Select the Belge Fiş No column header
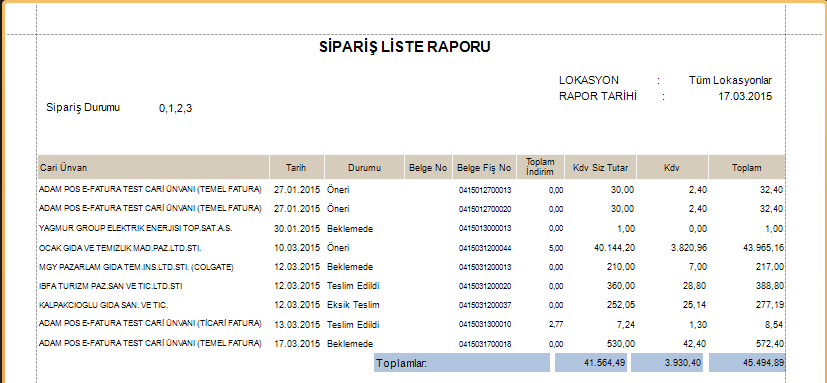The width and height of the screenshot is (827, 383). click(x=484, y=168)
